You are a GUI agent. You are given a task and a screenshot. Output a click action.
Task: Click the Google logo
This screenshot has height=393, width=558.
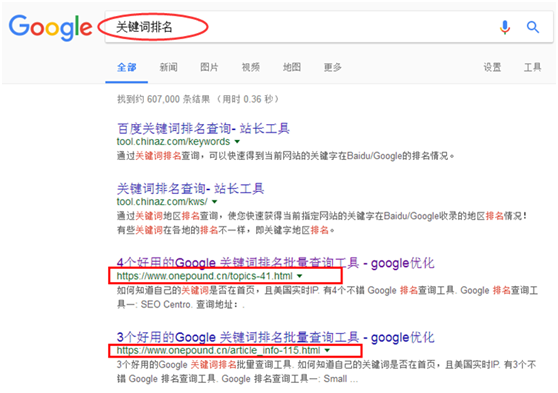pos(50,27)
